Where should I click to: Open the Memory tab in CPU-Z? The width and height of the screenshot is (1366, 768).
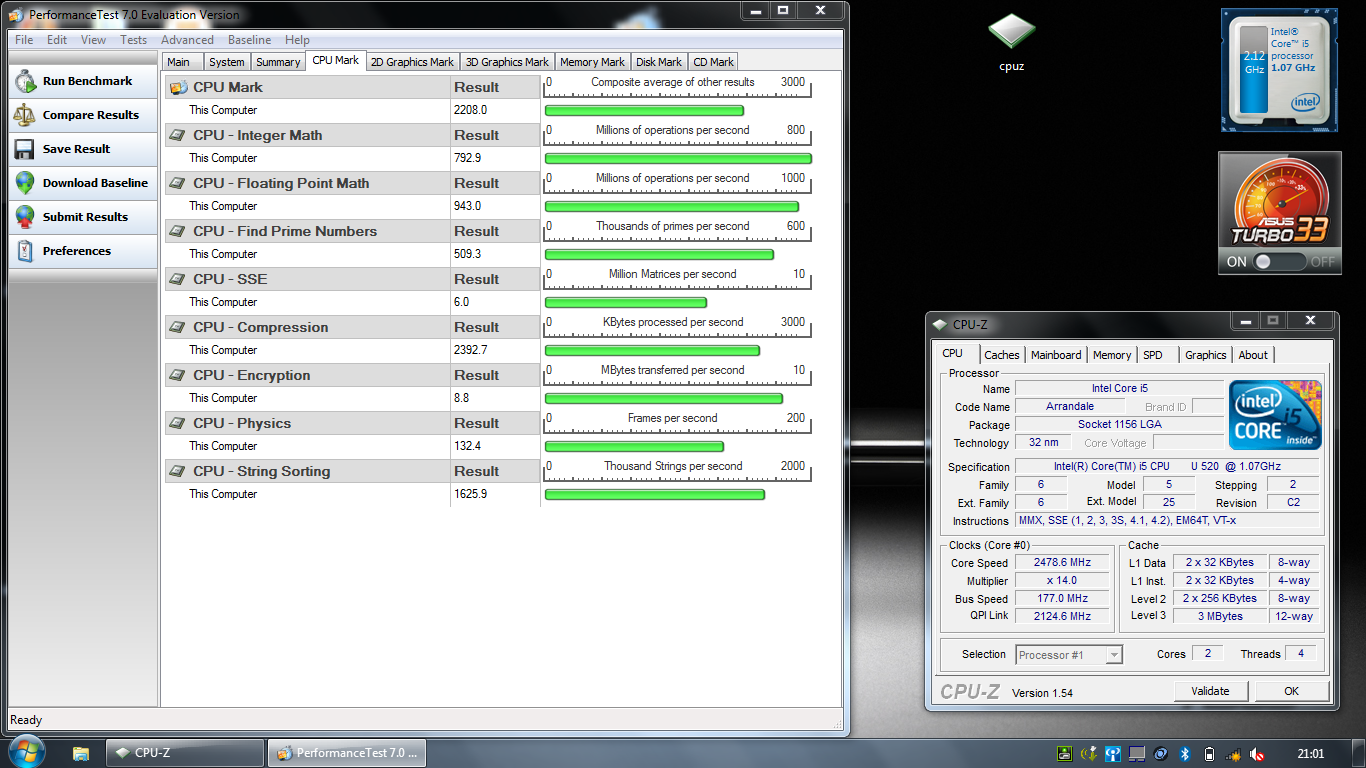click(x=1112, y=355)
